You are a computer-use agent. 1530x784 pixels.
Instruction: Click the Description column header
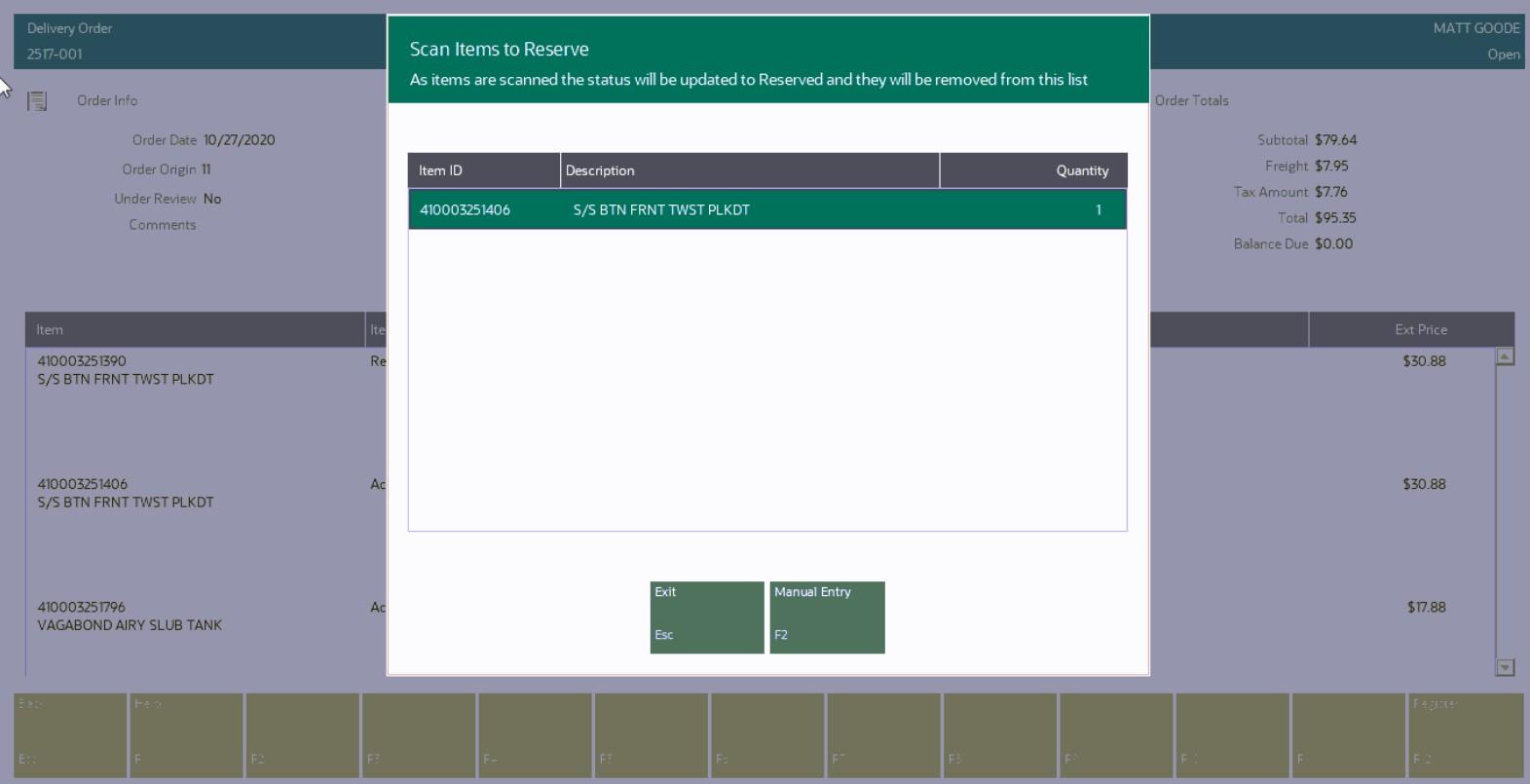(x=750, y=170)
